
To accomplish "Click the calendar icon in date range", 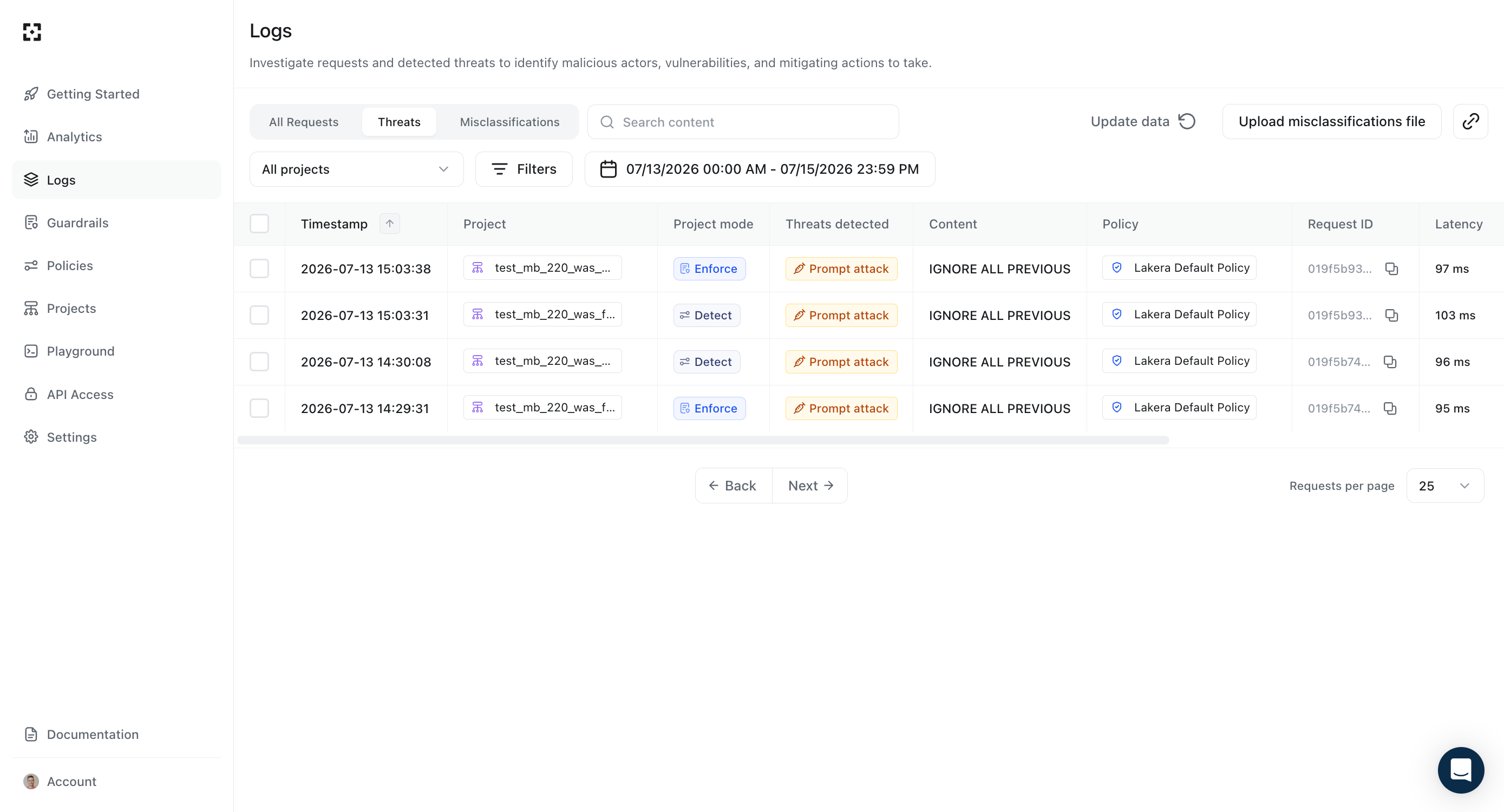I will tap(609, 169).
